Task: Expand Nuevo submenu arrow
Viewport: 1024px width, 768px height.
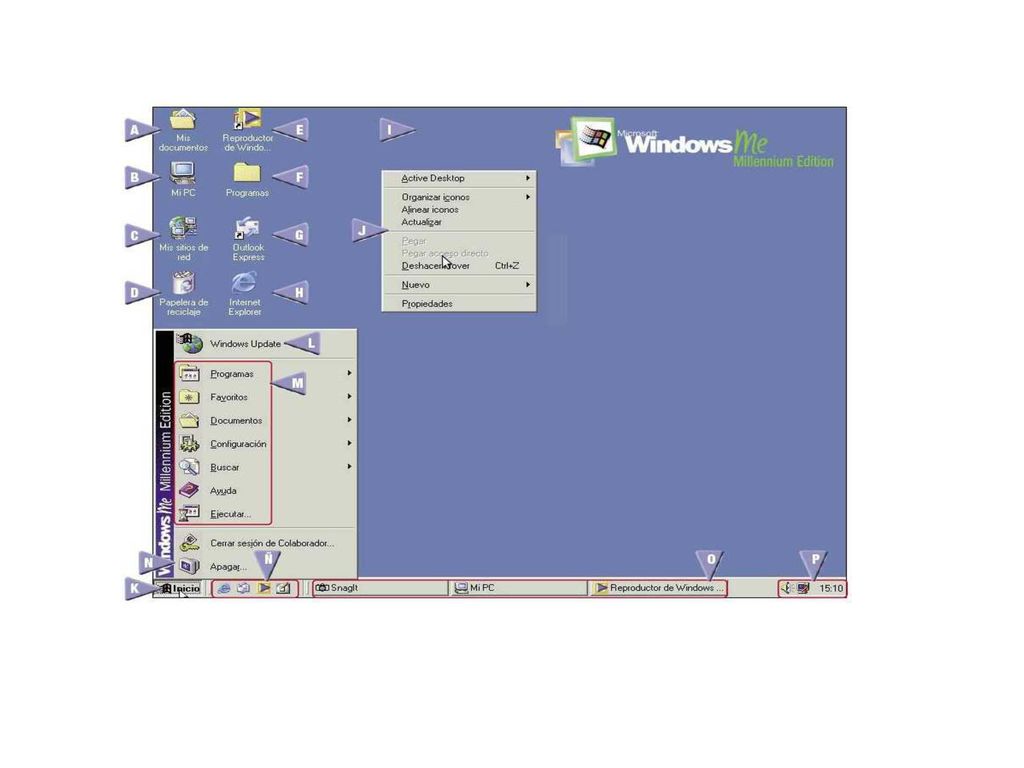Action: [528, 285]
